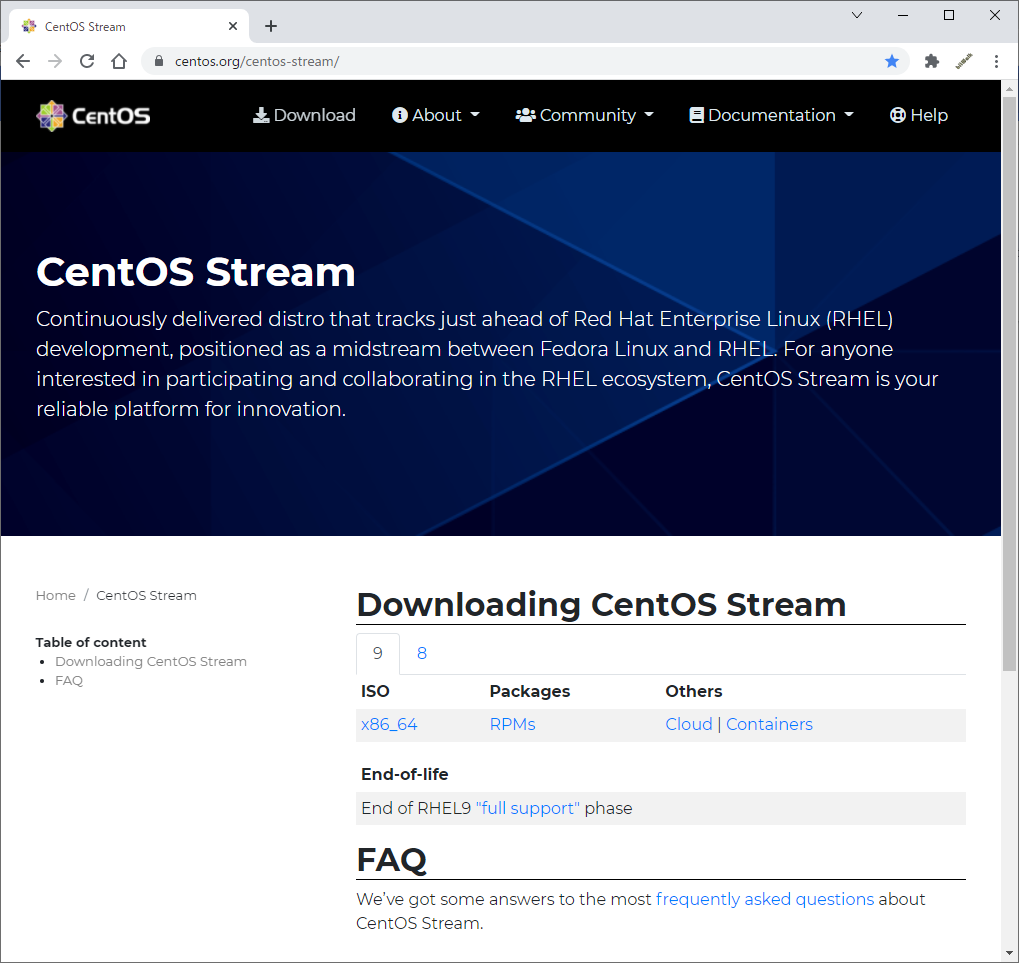
Task: Click the CentOS logo in the navbar
Action: click(x=92, y=115)
